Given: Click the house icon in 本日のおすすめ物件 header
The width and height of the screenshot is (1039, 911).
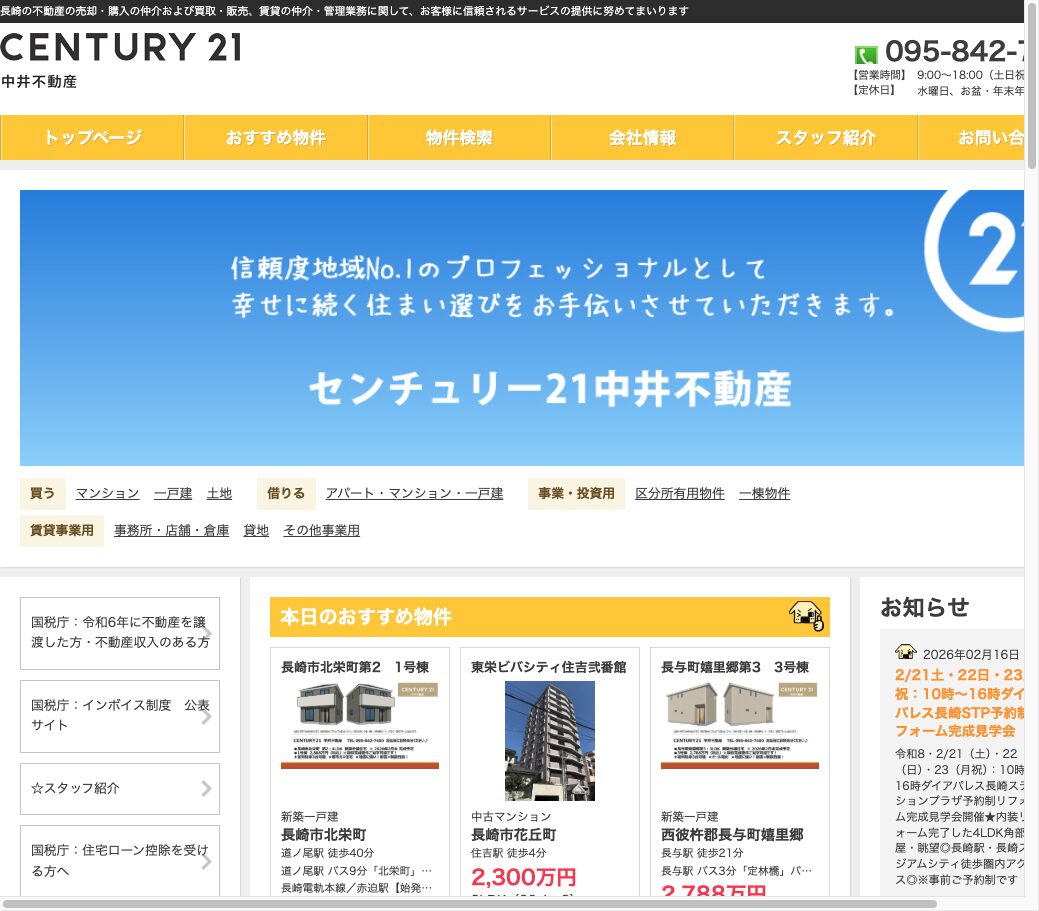Looking at the screenshot, I should [806, 616].
